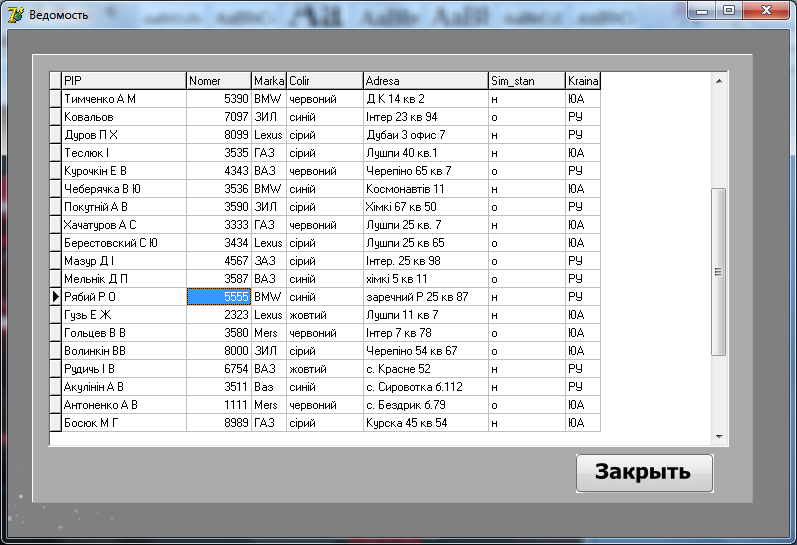Select the address cell с. Бездрик б.79
This screenshot has height=545, width=797.
[x=425, y=405]
